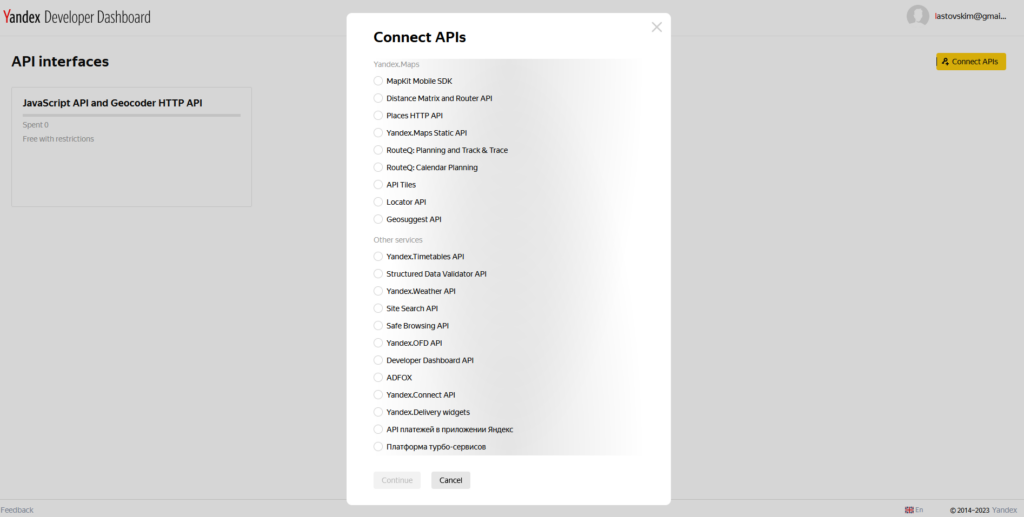The width and height of the screenshot is (1024, 517).
Task: Choose Yandex.Weather API option
Action: [x=378, y=291]
